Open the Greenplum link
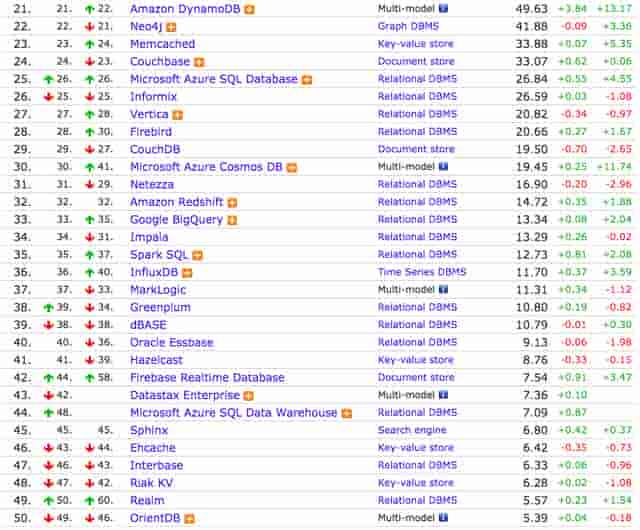This screenshot has height=530, width=640. click(160, 307)
